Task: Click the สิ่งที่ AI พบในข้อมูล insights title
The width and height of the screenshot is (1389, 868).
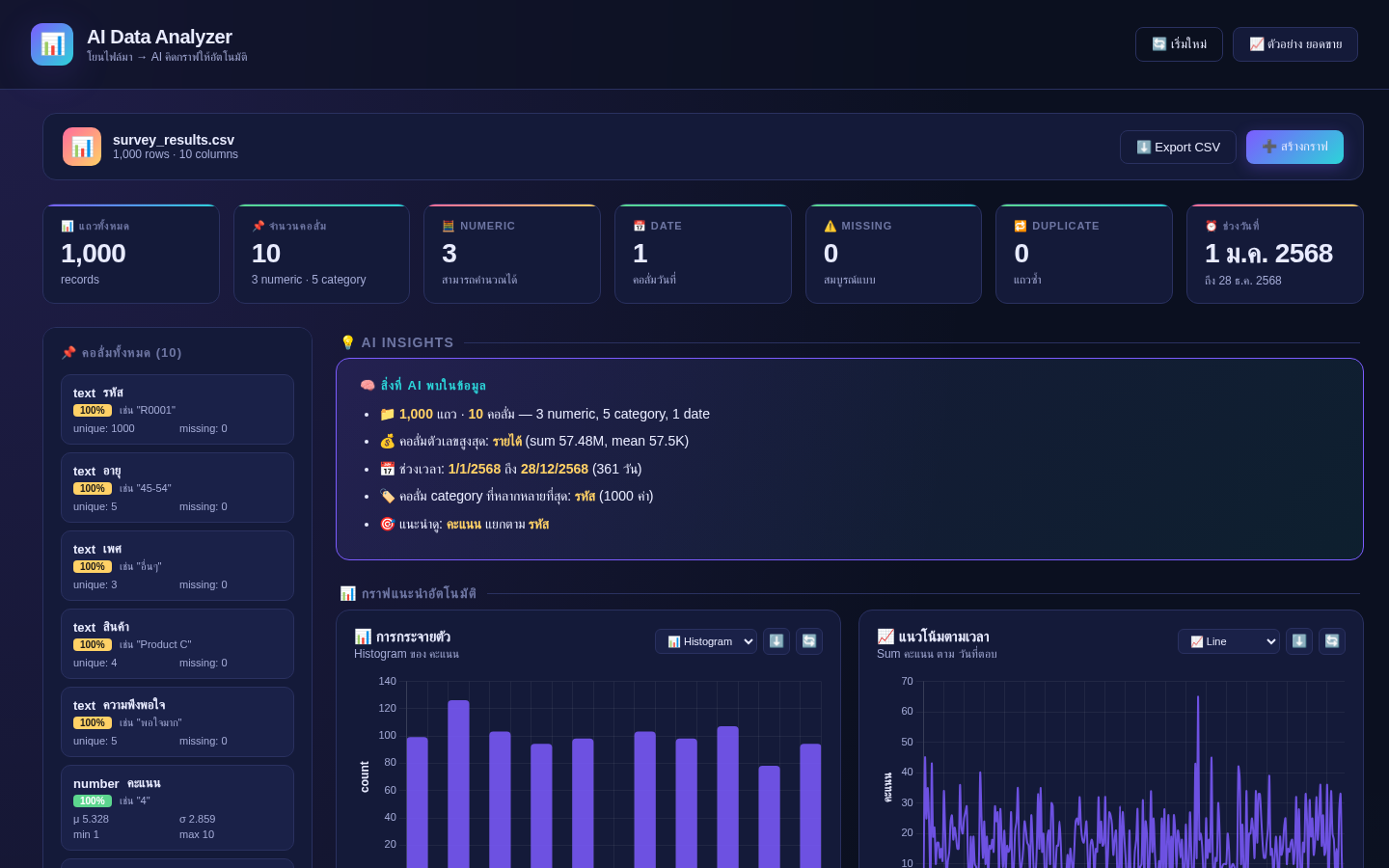Action: pos(422,385)
